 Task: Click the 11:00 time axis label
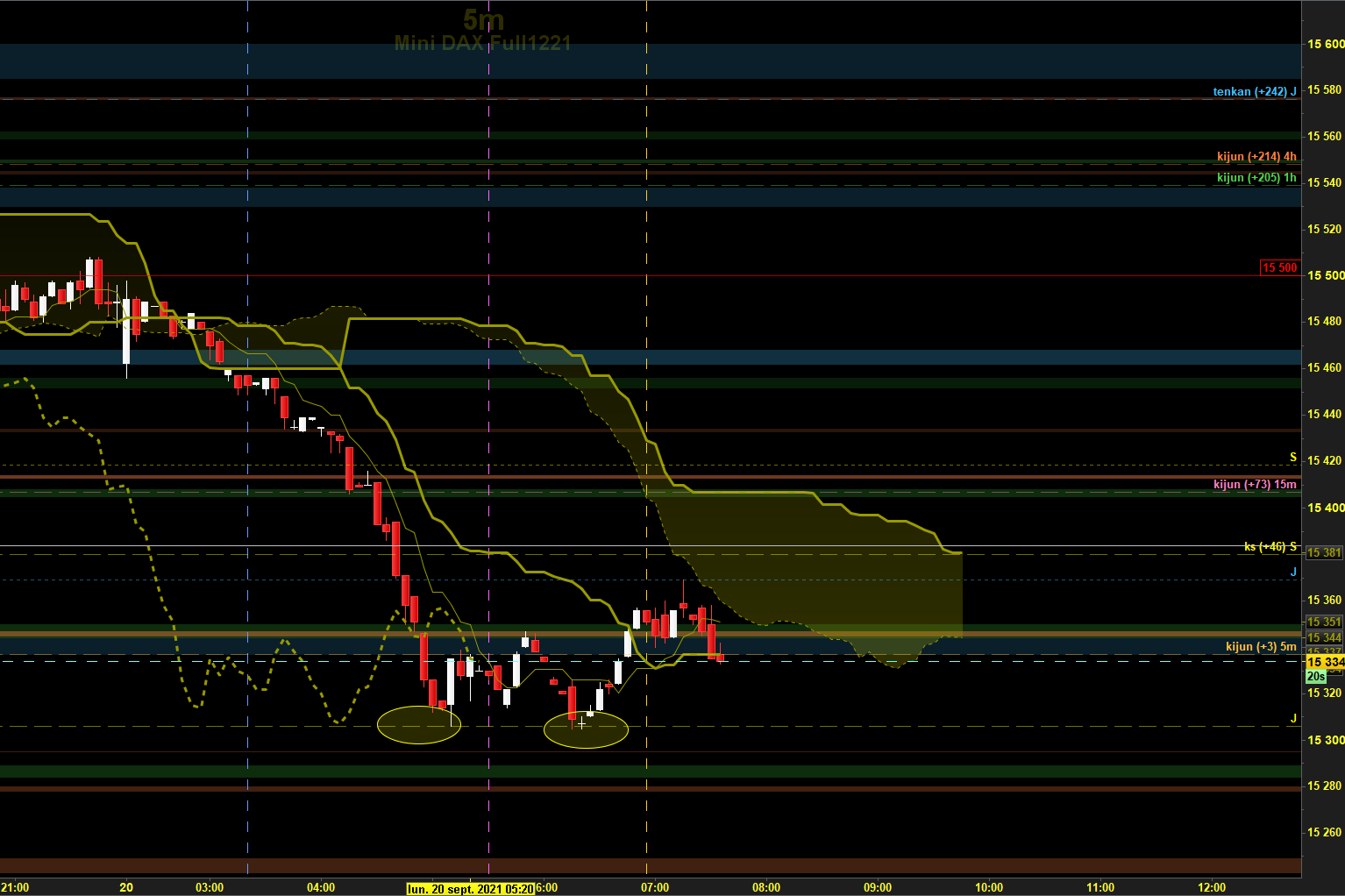click(x=1100, y=887)
